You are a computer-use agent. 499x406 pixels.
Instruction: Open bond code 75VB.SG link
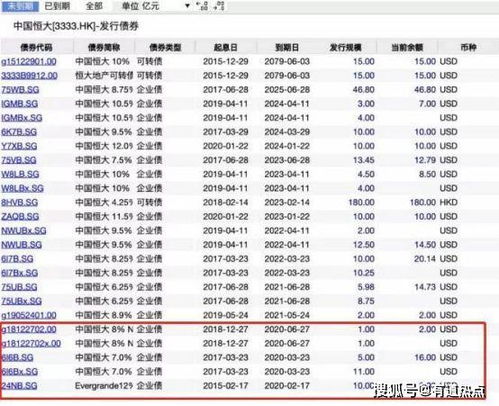coord(19,160)
